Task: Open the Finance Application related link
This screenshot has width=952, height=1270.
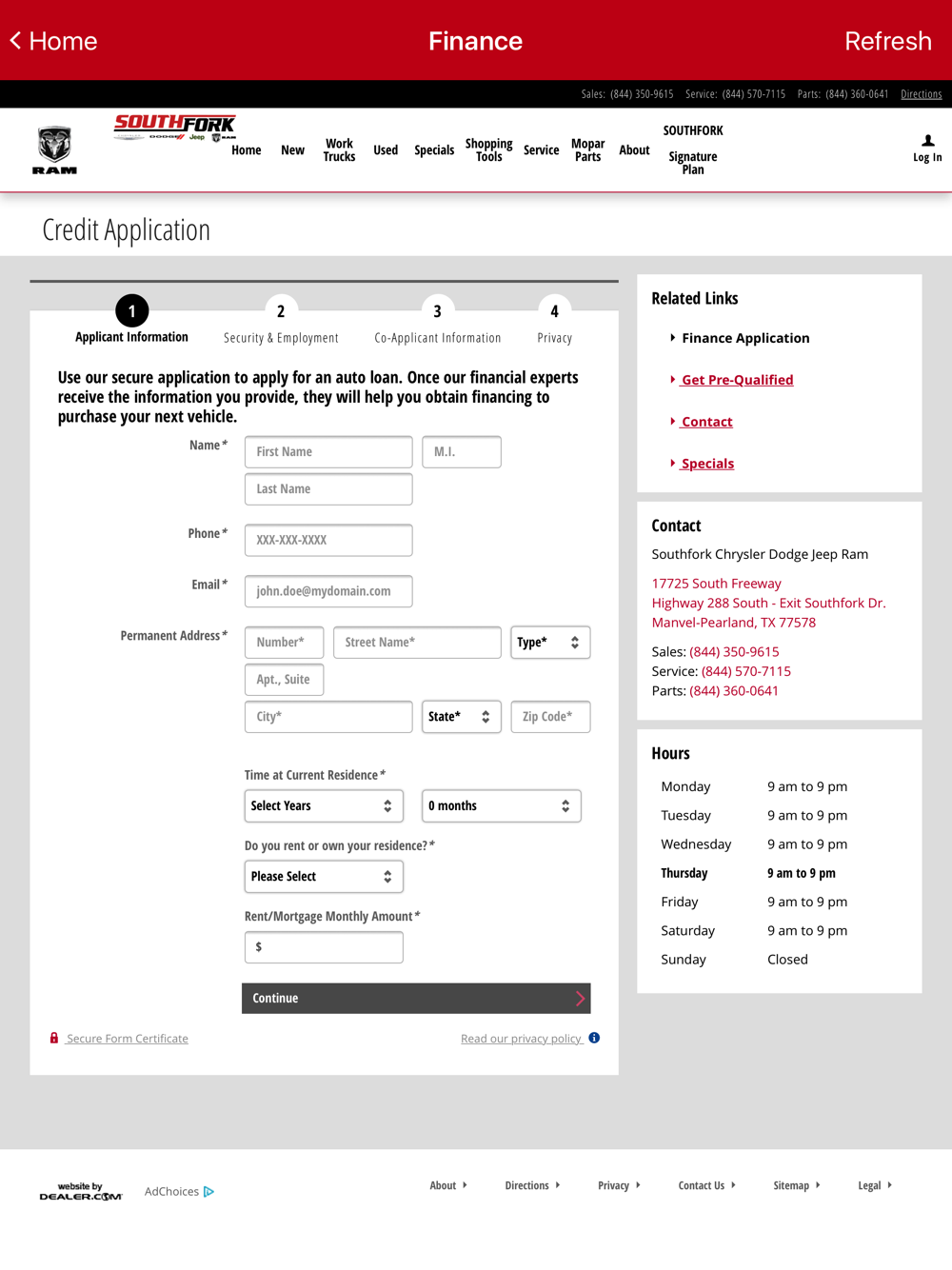Action: point(745,338)
